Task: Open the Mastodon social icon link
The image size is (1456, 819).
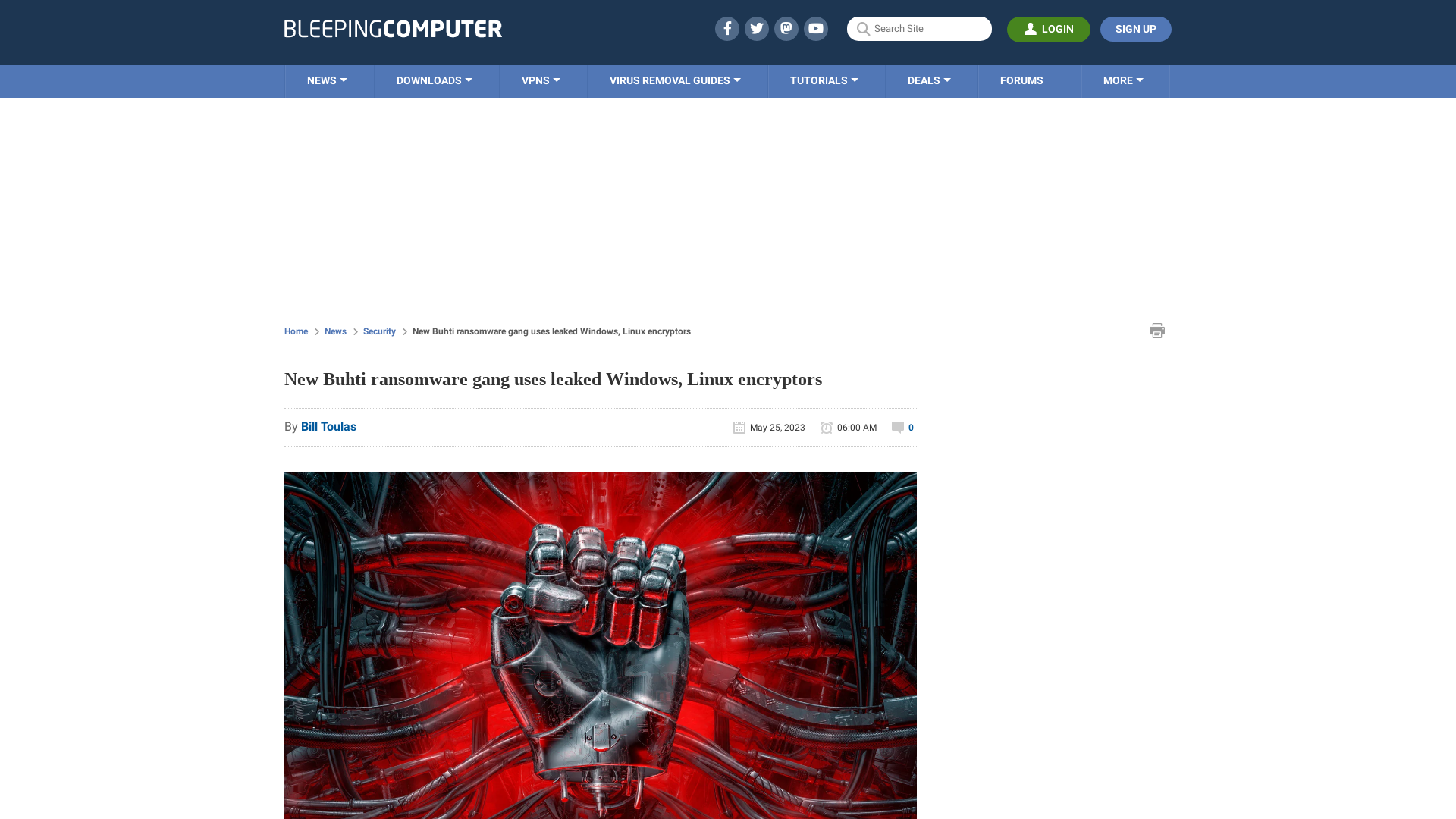Action: click(786, 28)
